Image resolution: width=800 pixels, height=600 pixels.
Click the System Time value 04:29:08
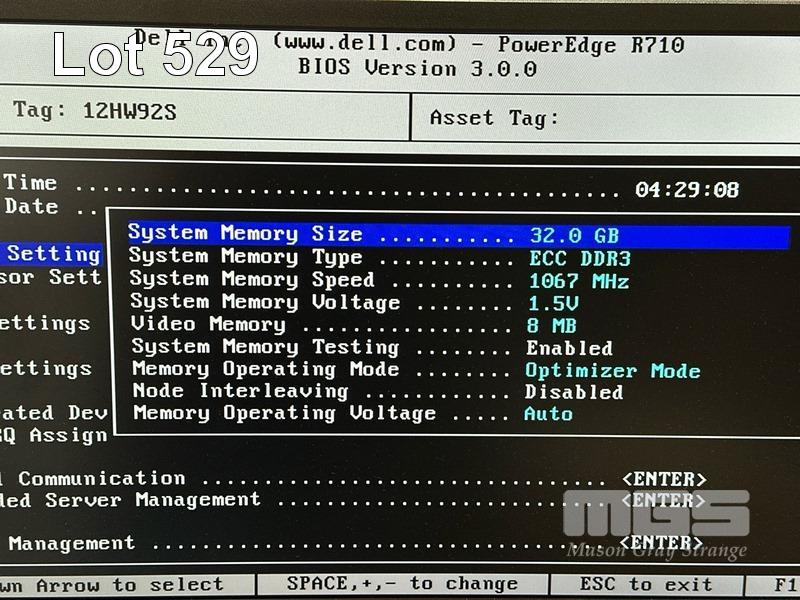coord(687,190)
